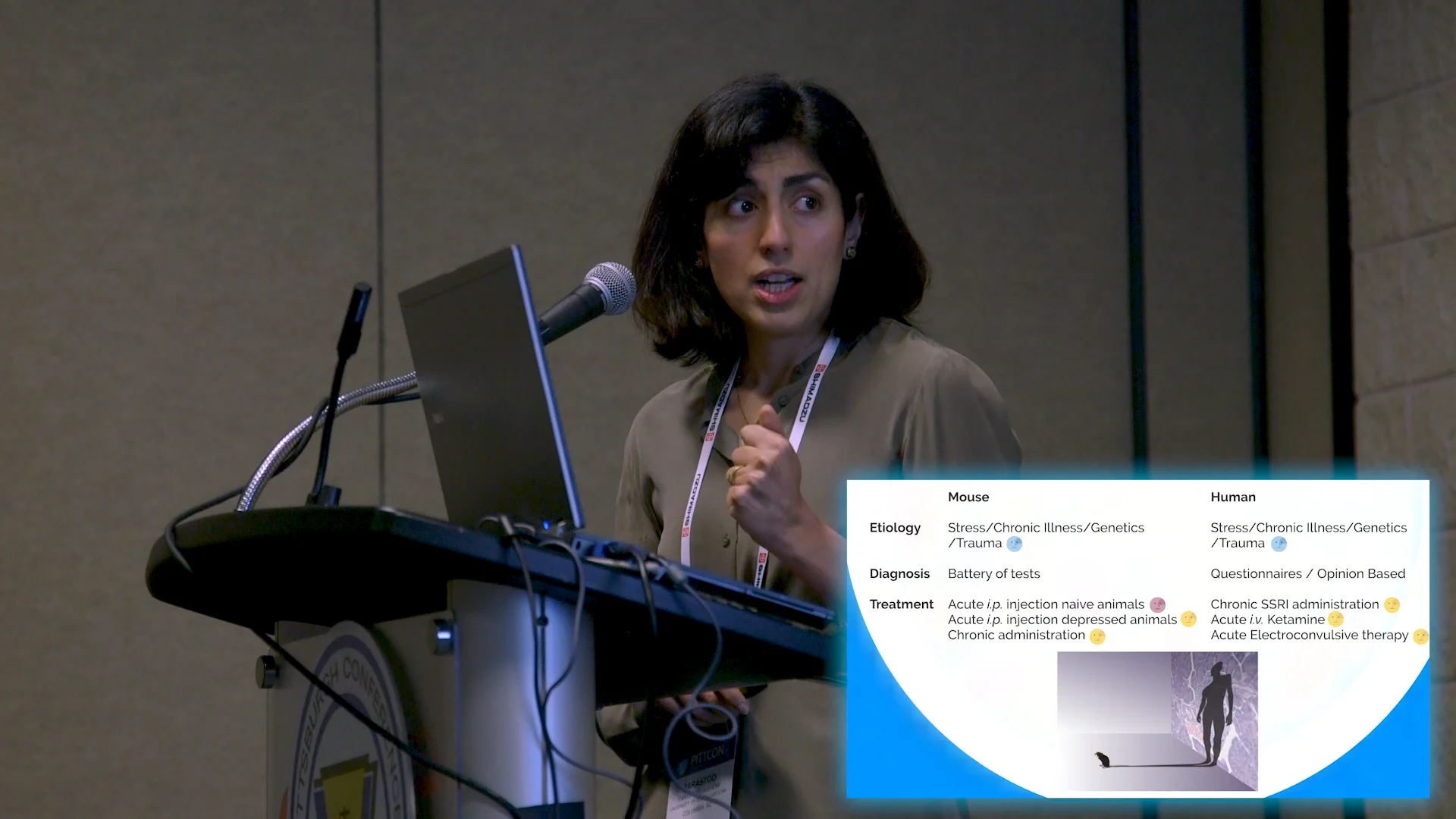Screen dimensions: 1456x819
Task: Click yellow face beside depressed animals line
Action: click(x=1188, y=620)
